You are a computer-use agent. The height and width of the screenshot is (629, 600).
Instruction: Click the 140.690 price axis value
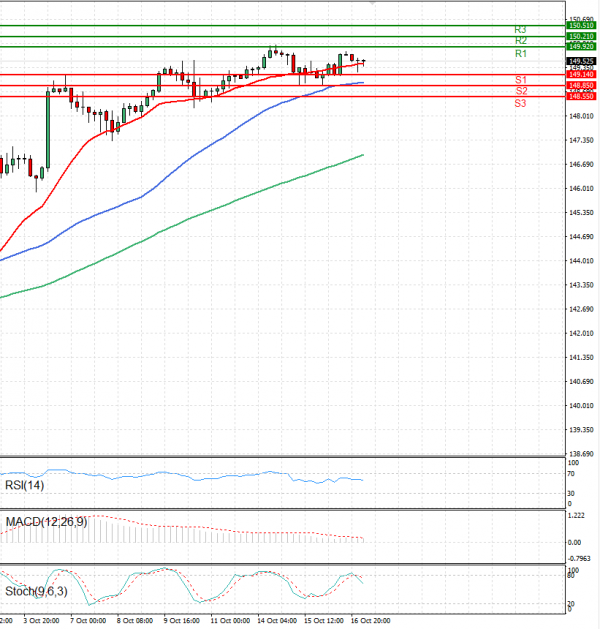pyautogui.click(x=581, y=381)
